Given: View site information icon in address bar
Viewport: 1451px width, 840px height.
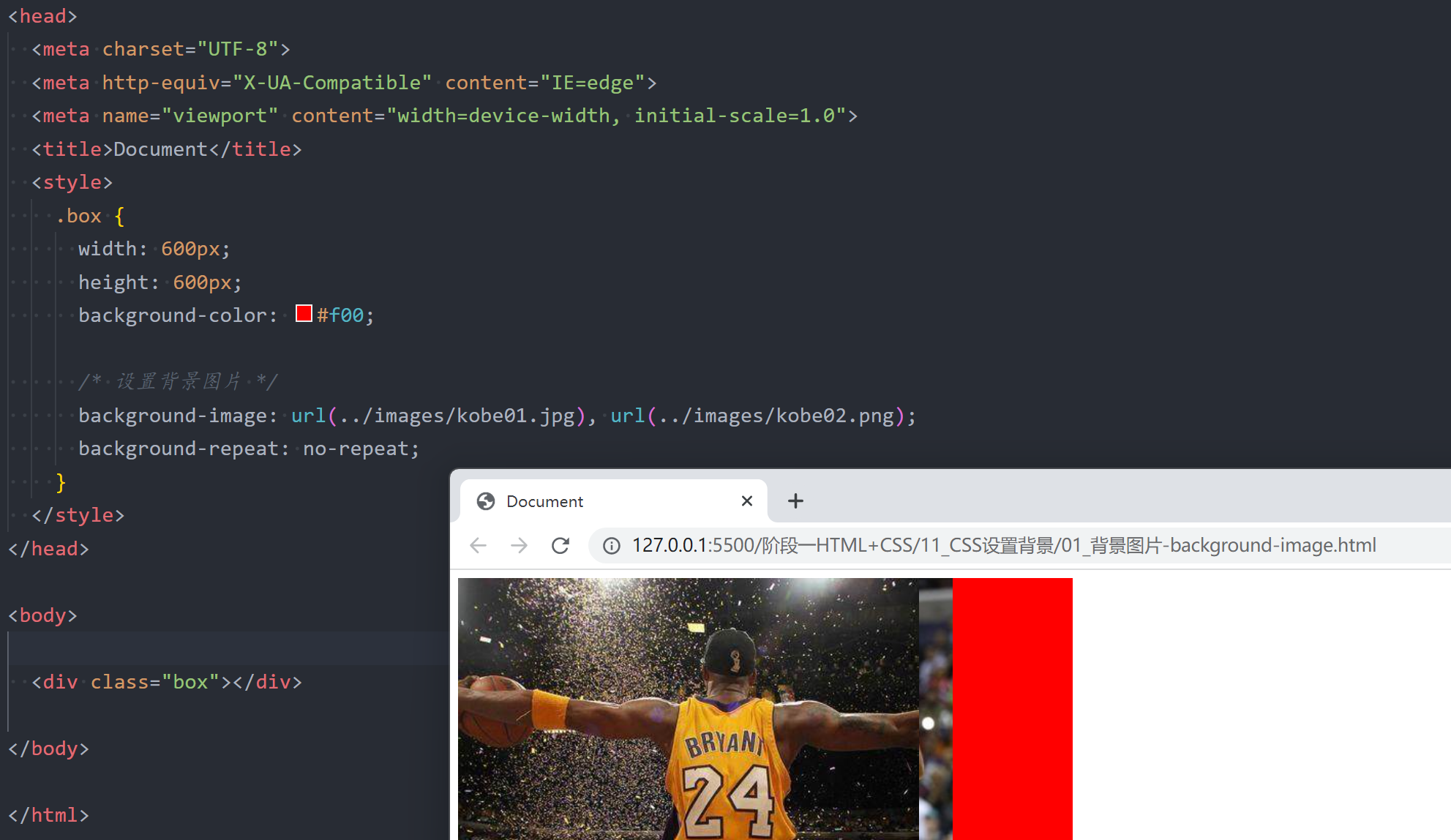Looking at the screenshot, I should point(612,546).
